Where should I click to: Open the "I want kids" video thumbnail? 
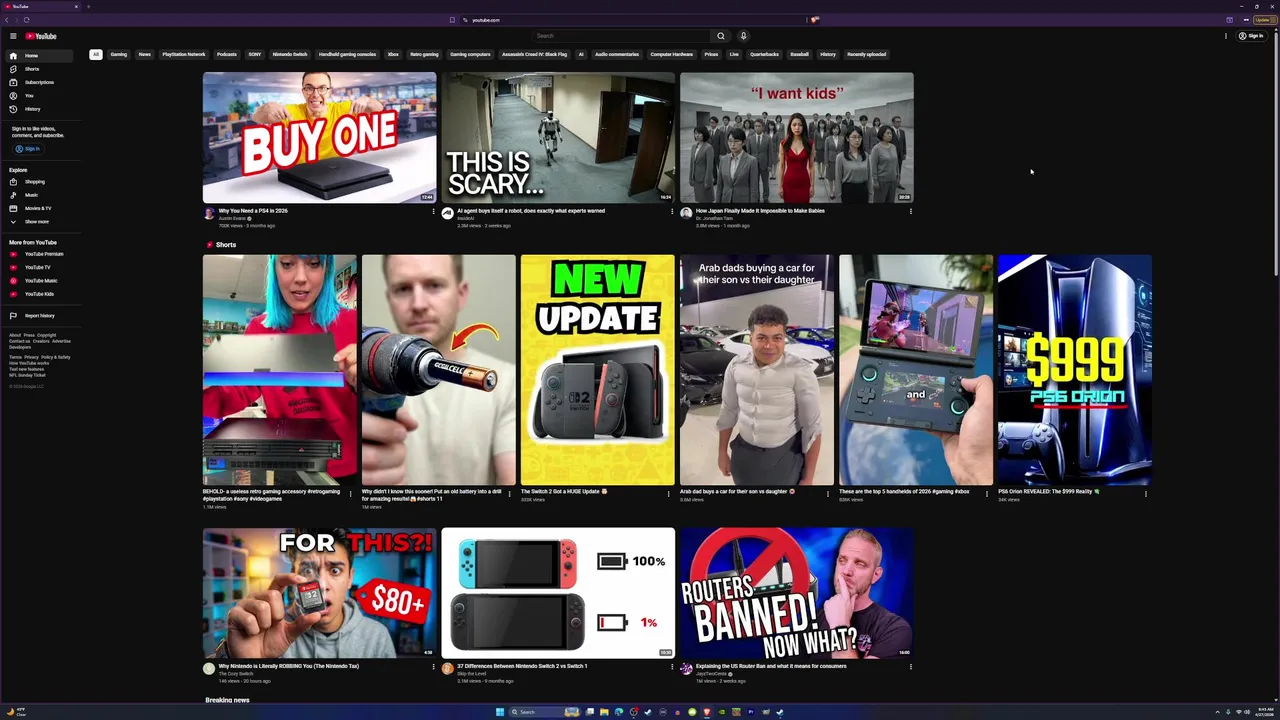pyautogui.click(x=797, y=137)
